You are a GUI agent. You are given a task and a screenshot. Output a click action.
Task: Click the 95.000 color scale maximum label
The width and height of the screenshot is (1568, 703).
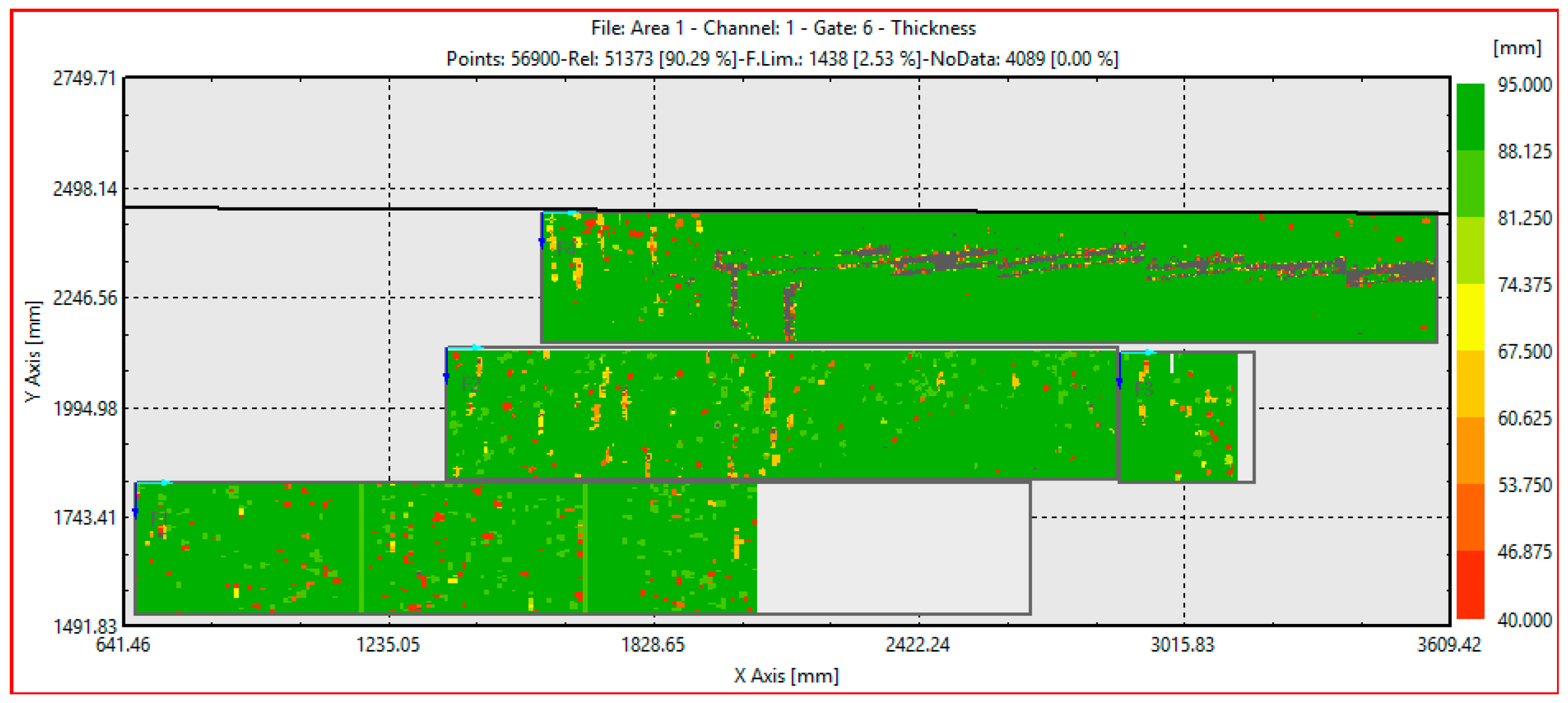[x=1524, y=85]
